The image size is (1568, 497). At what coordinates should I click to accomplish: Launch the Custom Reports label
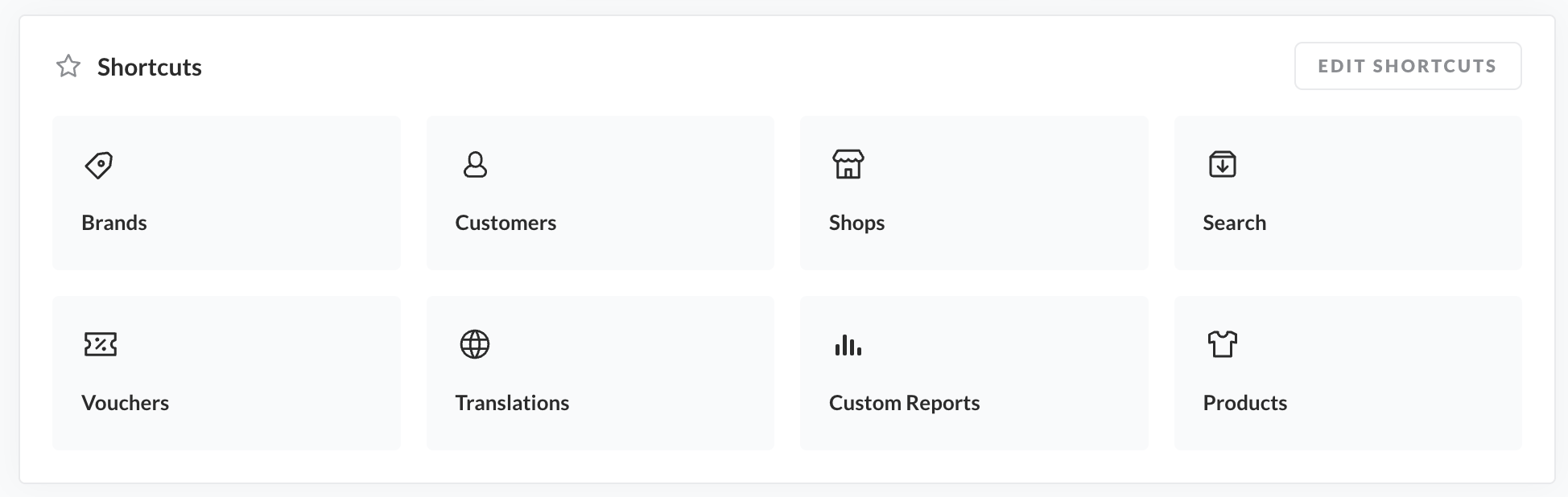coord(904,403)
